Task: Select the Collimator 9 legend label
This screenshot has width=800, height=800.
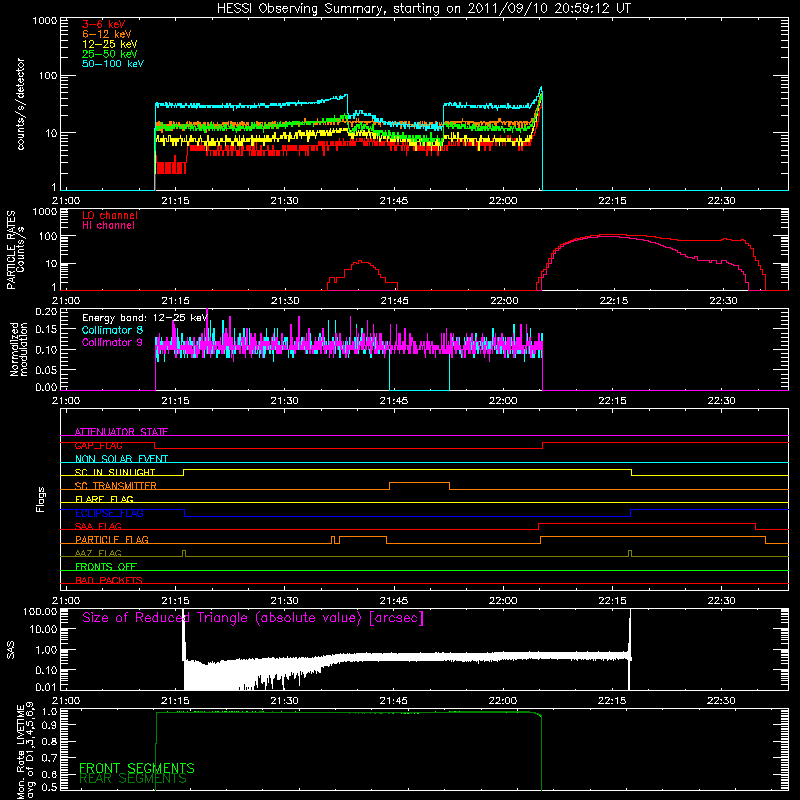Action: click(112, 342)
